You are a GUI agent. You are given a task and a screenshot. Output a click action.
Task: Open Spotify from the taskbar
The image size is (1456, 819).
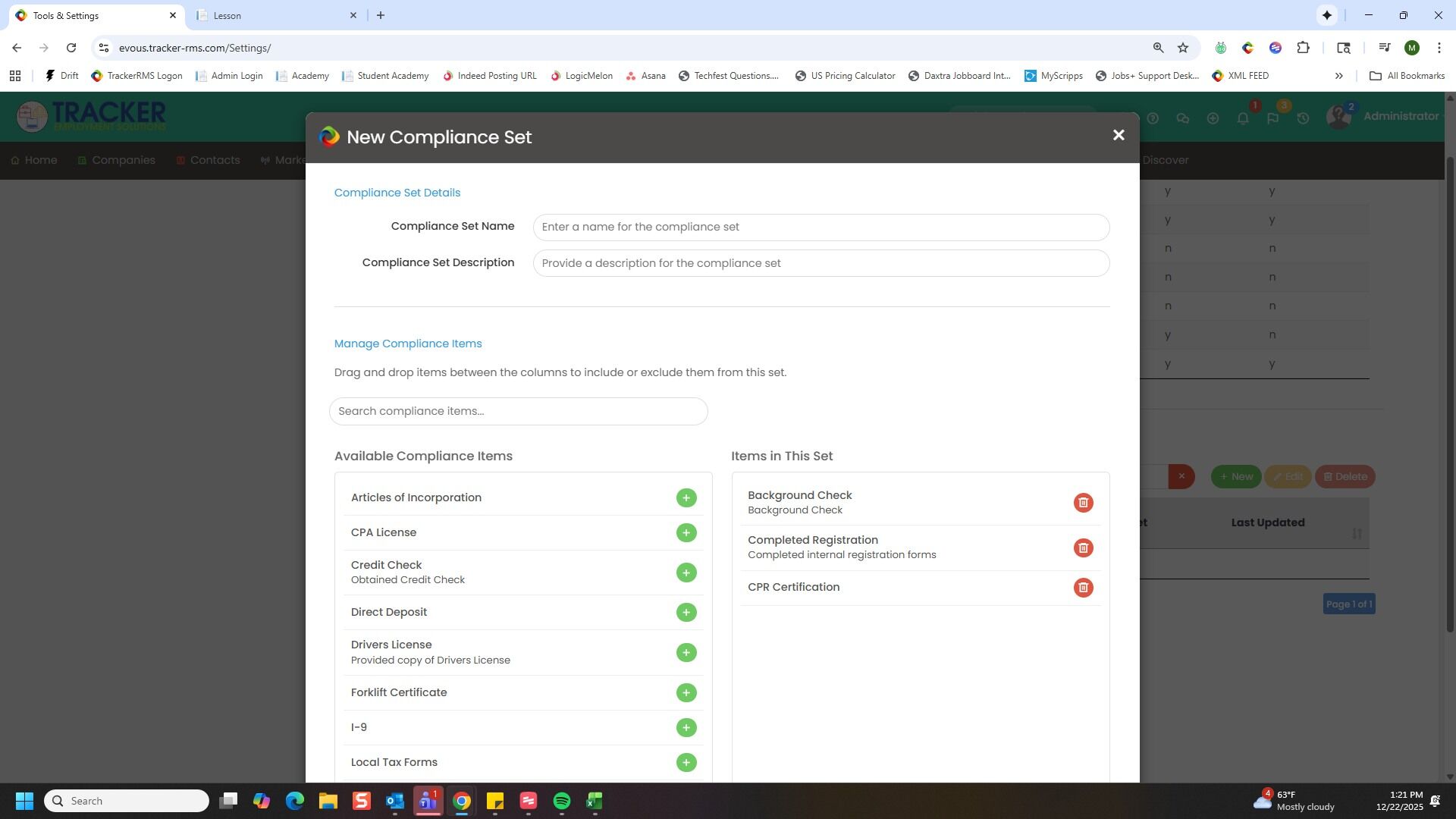[561, 802]
